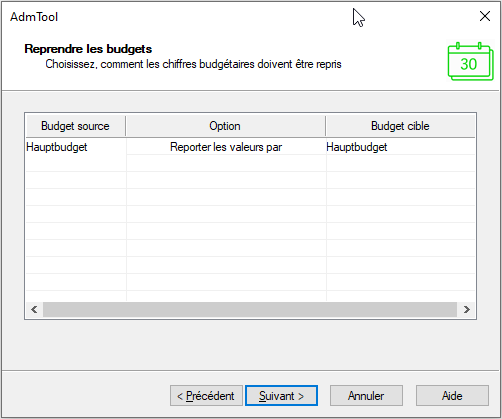This screenshot has height=419, width=502.
Task: Select the Budget source column header
Action: point(76,126)
